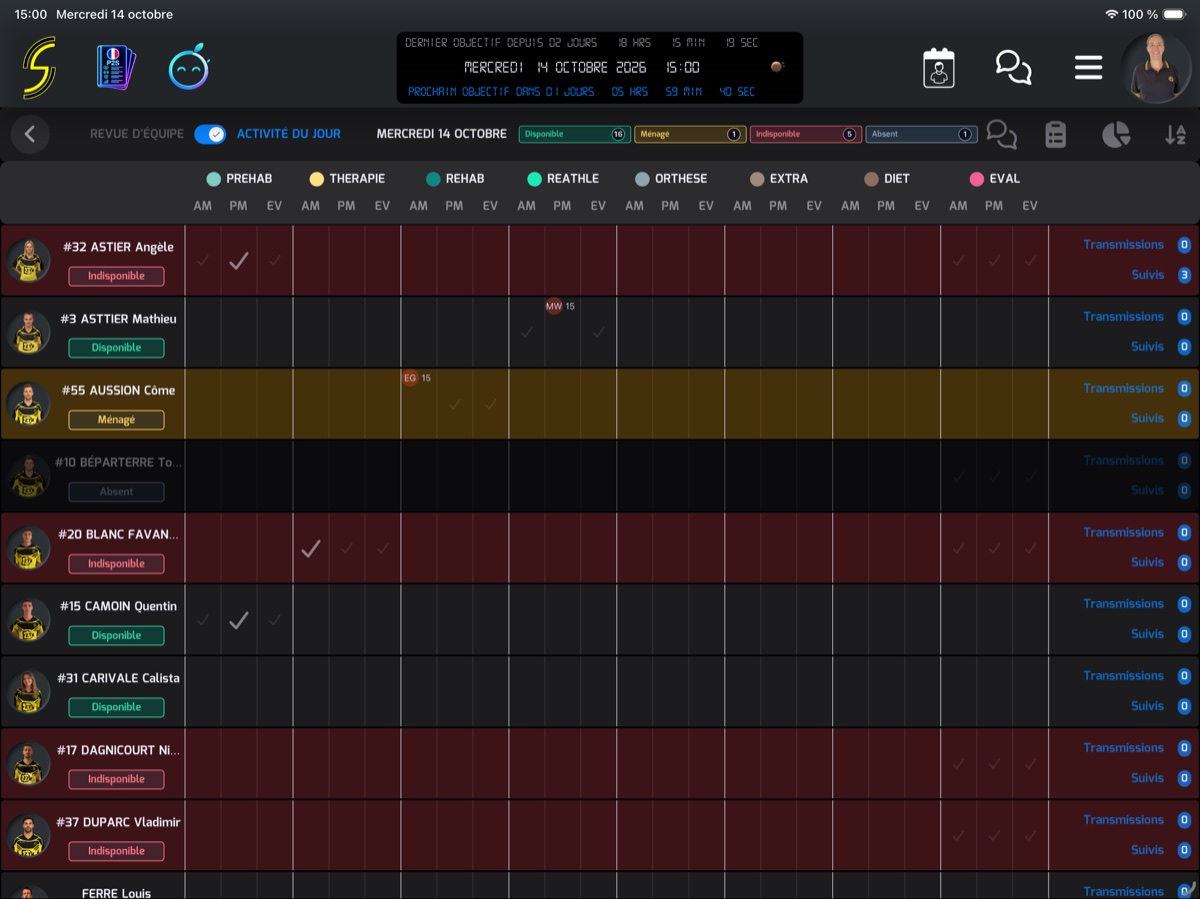Open the EG 15 marker for AUSSION Côme
This screenshot has height=899, width=1200.
(416, 378)
